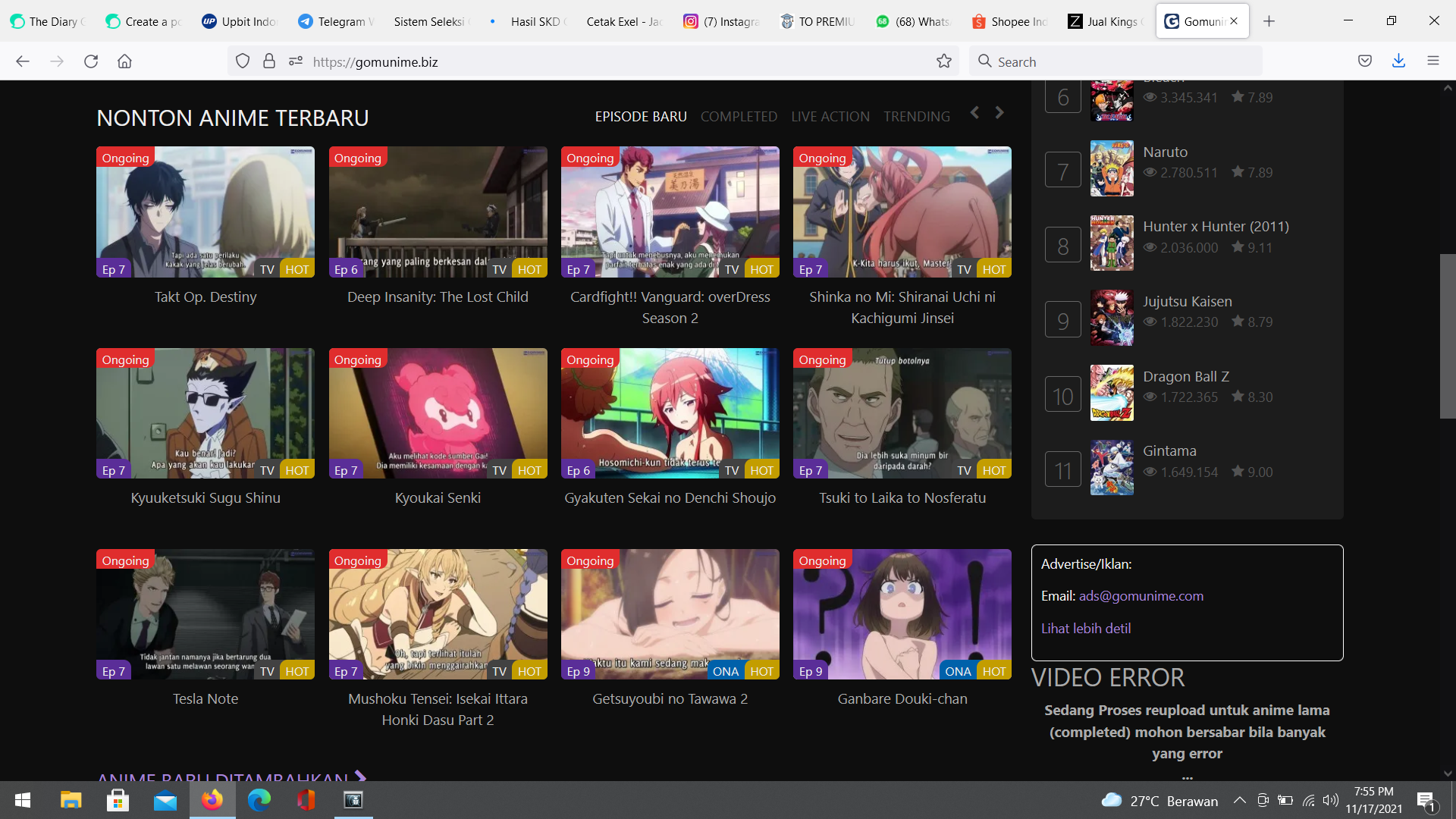Open Tsuki to Laika to Nosferatu thumbnail
The width and height of the screenshot is (1456, 819).
tap(902, 413)
